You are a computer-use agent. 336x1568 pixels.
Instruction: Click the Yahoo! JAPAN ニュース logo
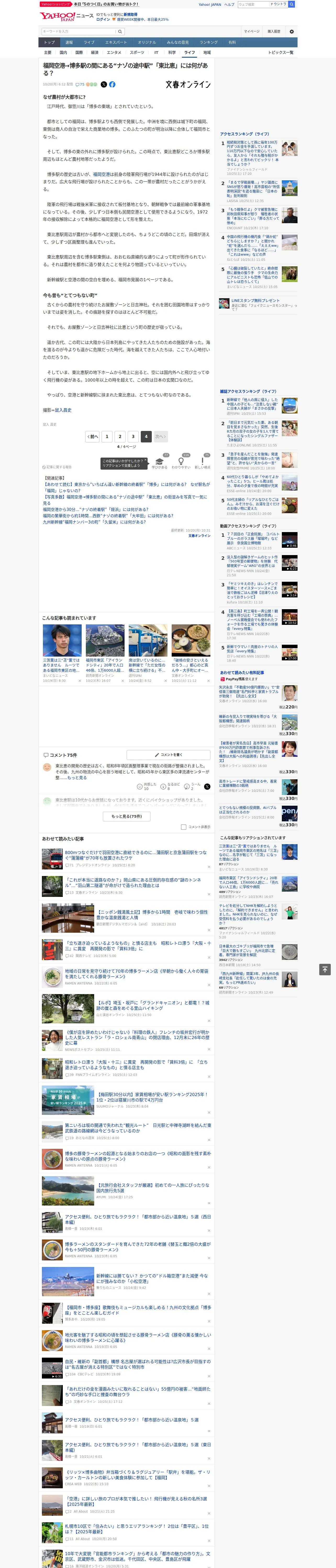pos(66,16)
